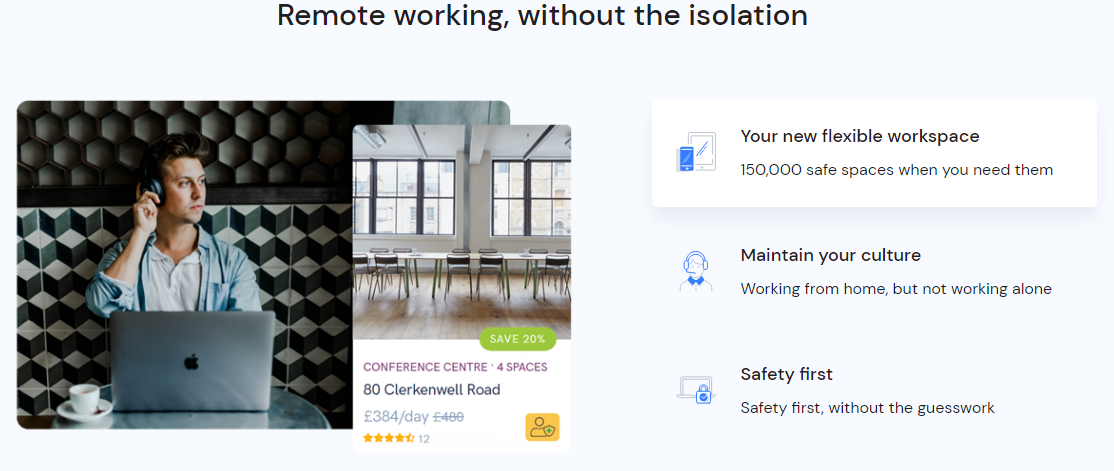Click the '12' reviews count

pos(424,438)
